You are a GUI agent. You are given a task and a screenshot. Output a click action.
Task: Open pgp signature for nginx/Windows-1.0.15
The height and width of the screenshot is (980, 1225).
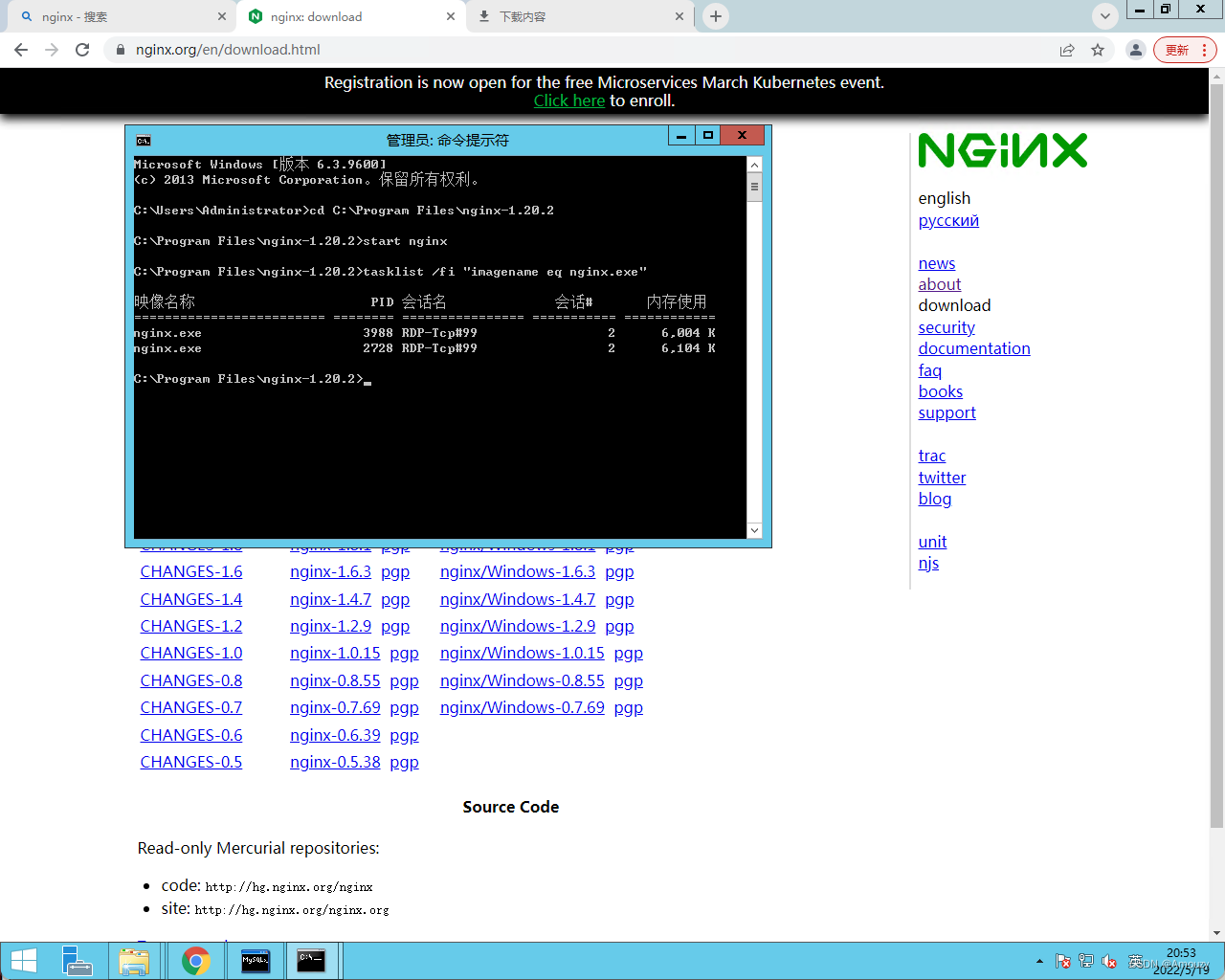(629, 654)
